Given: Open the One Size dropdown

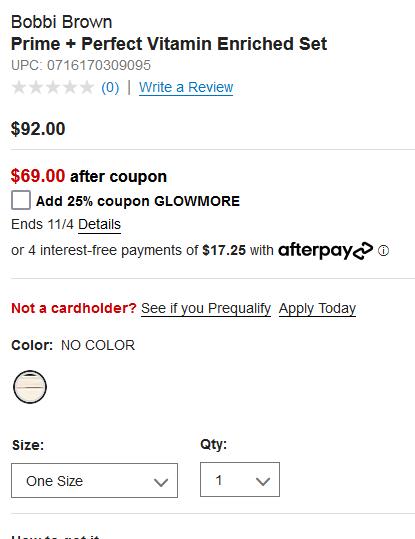Looking at the screenshot, I should click(95, 481).
